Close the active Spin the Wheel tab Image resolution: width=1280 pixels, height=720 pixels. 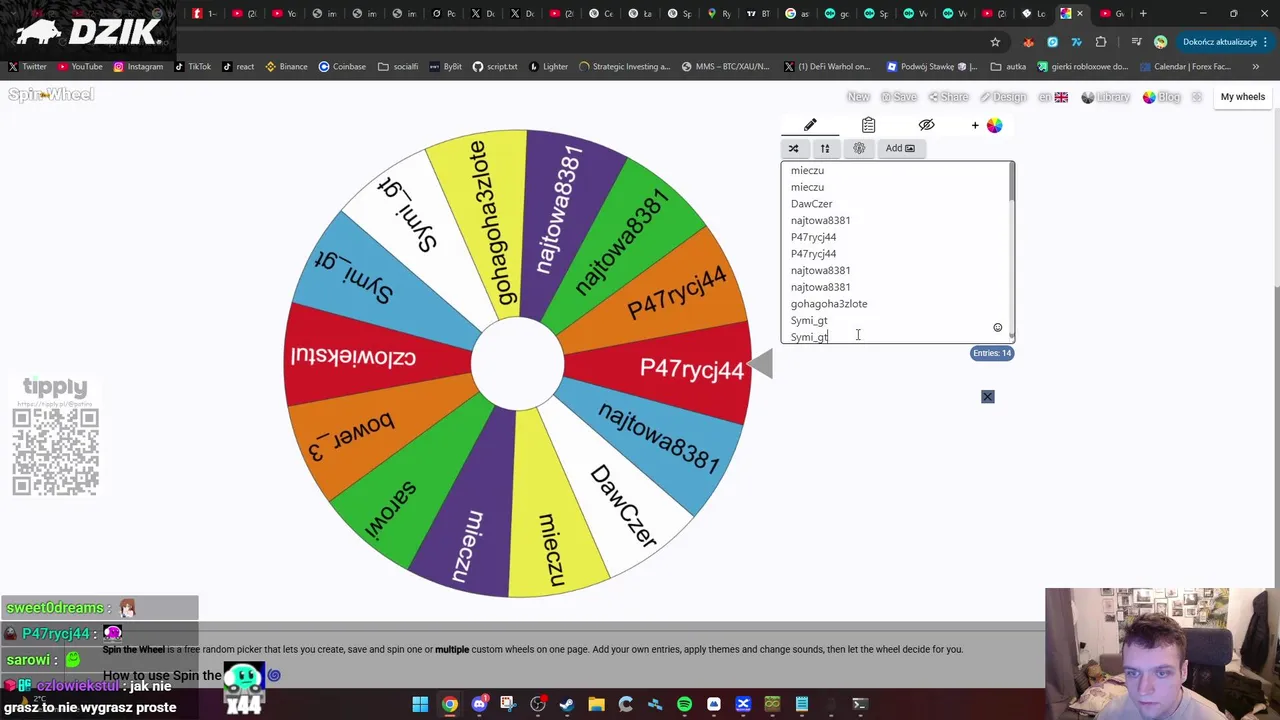[1079, 13]
